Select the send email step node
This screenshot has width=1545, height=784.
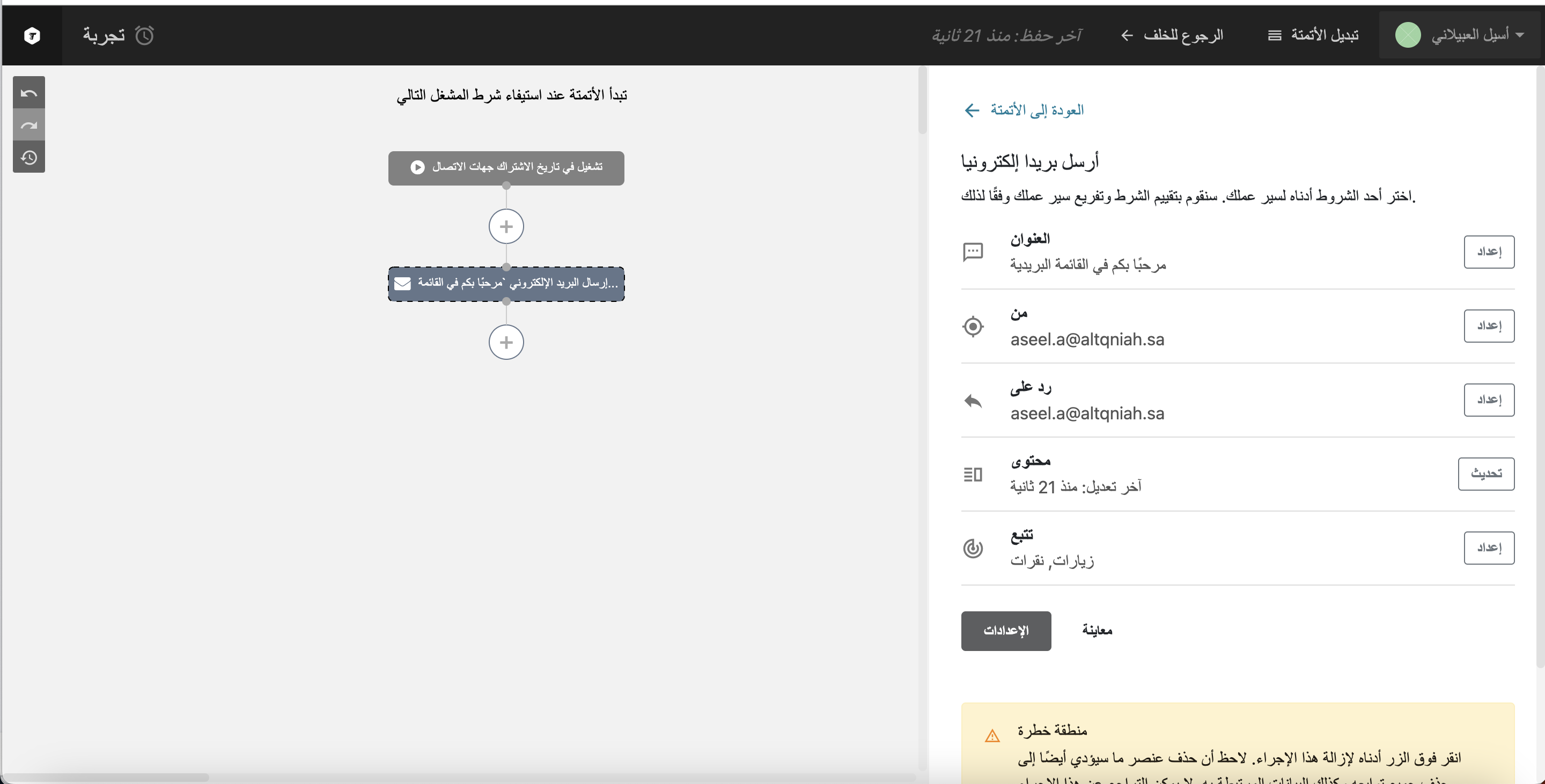(505, 284)
